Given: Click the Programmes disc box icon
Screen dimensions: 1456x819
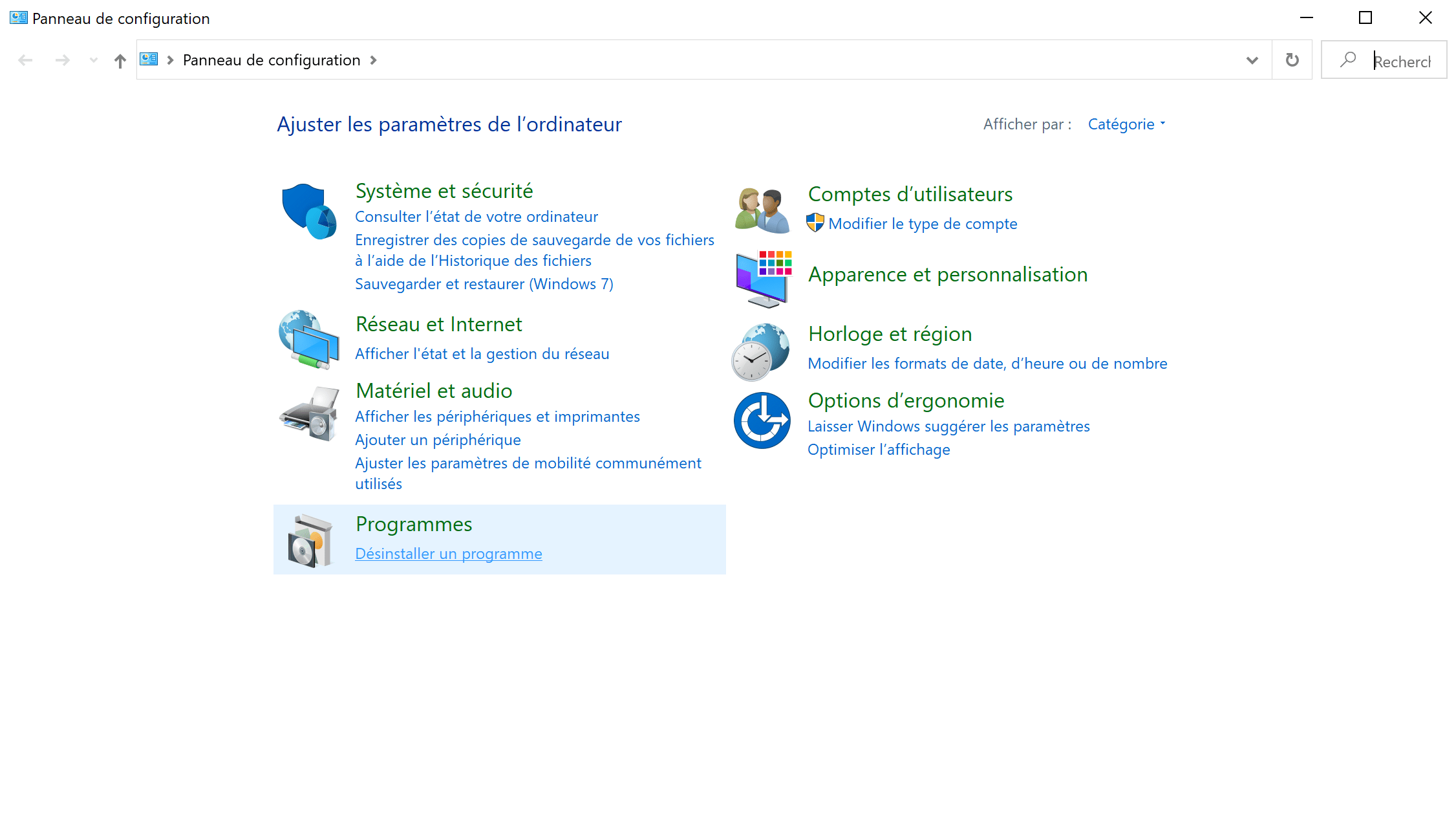Looking at the screenshot, I should point(310,541).
